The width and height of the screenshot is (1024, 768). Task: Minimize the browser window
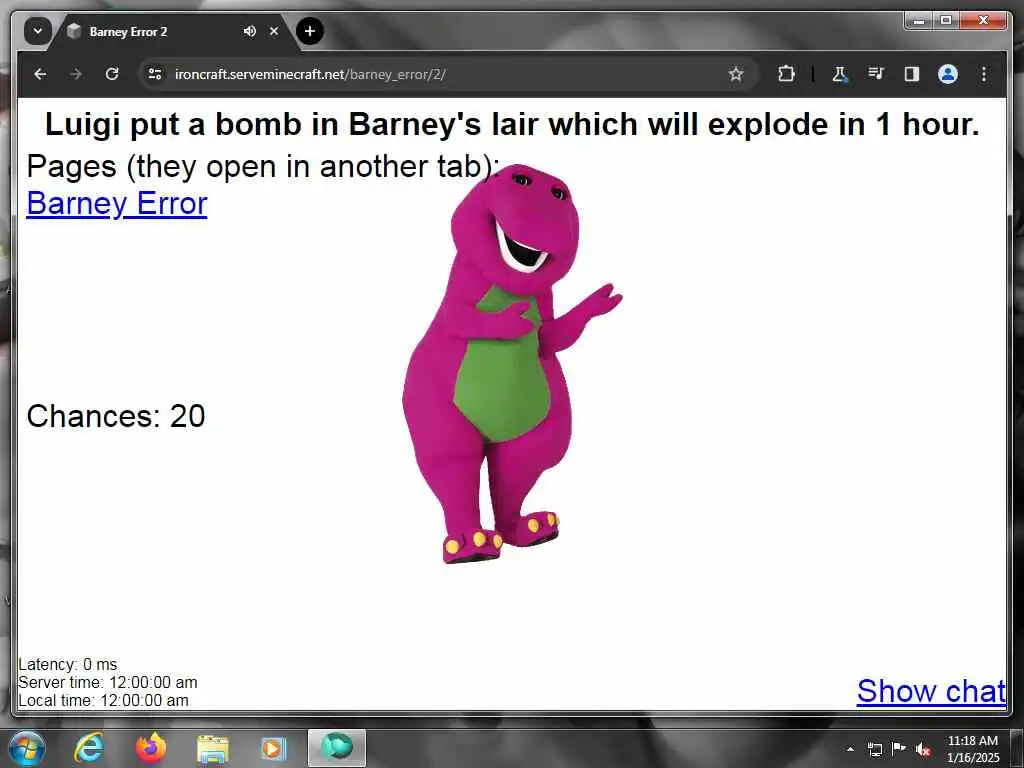coord(919,21)
